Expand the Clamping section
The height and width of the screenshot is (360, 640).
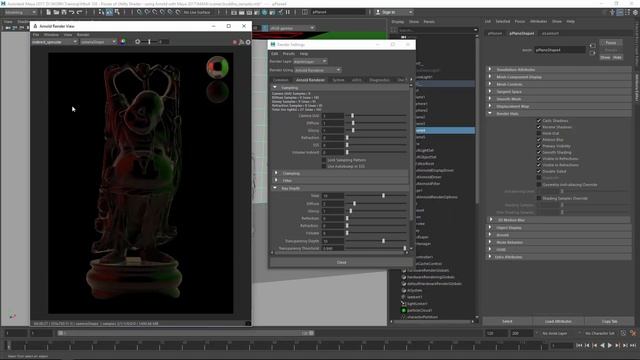pyautogui.click(x=276, y=173)
